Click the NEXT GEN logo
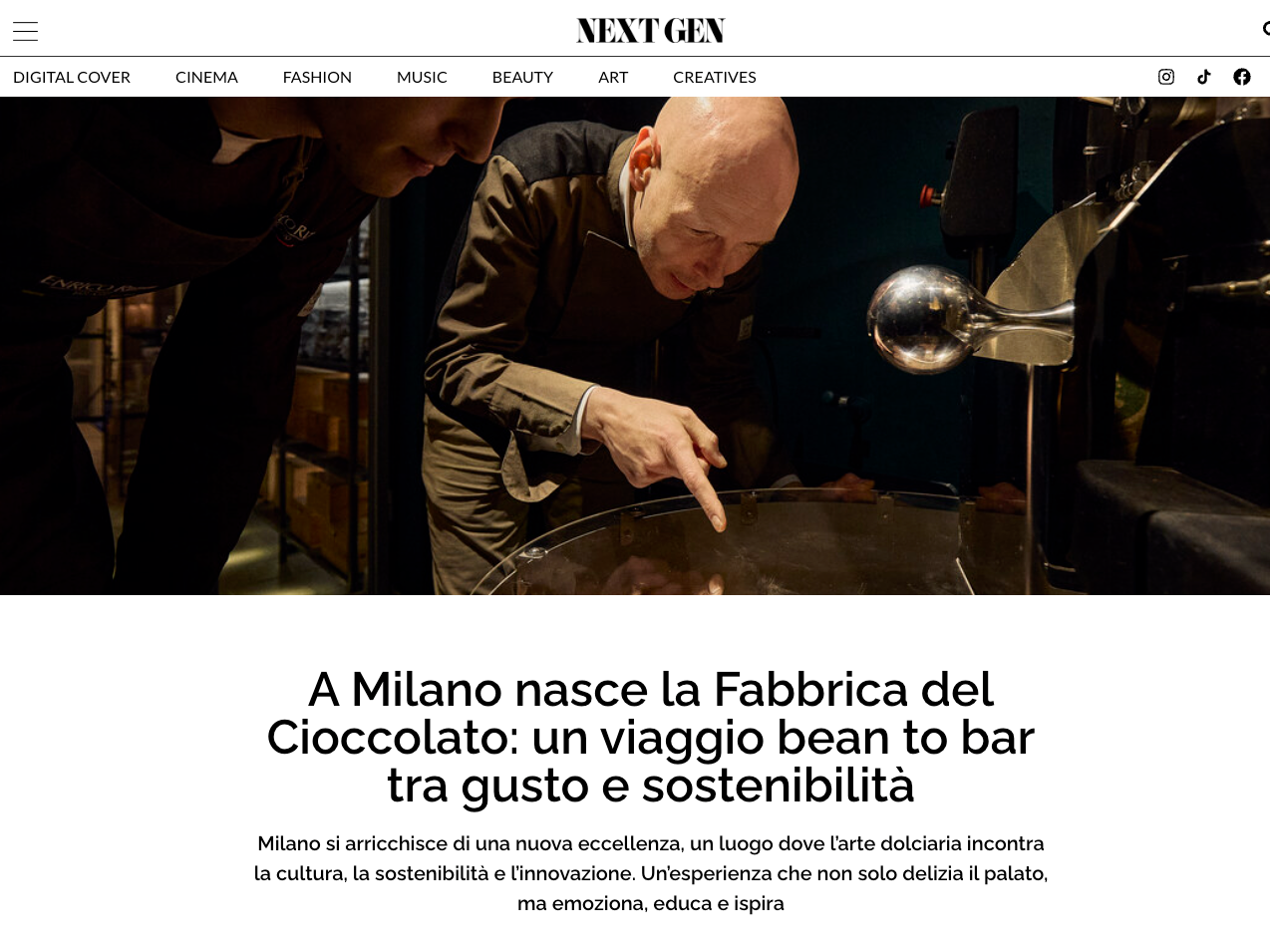Image resolution: width=1270 pixels, height=952 pixels. [x=650, y=31]
